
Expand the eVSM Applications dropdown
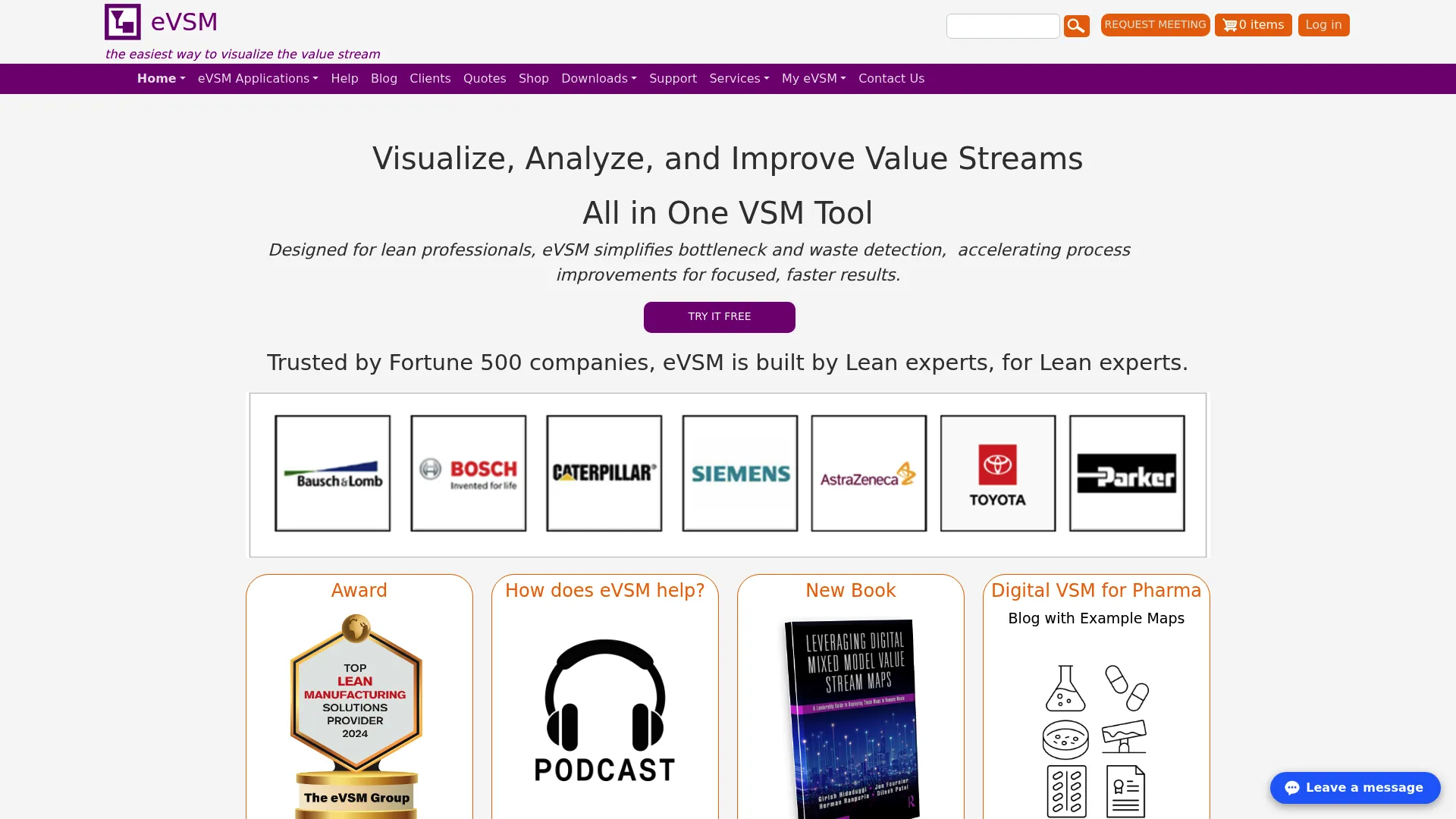point(258,79)
